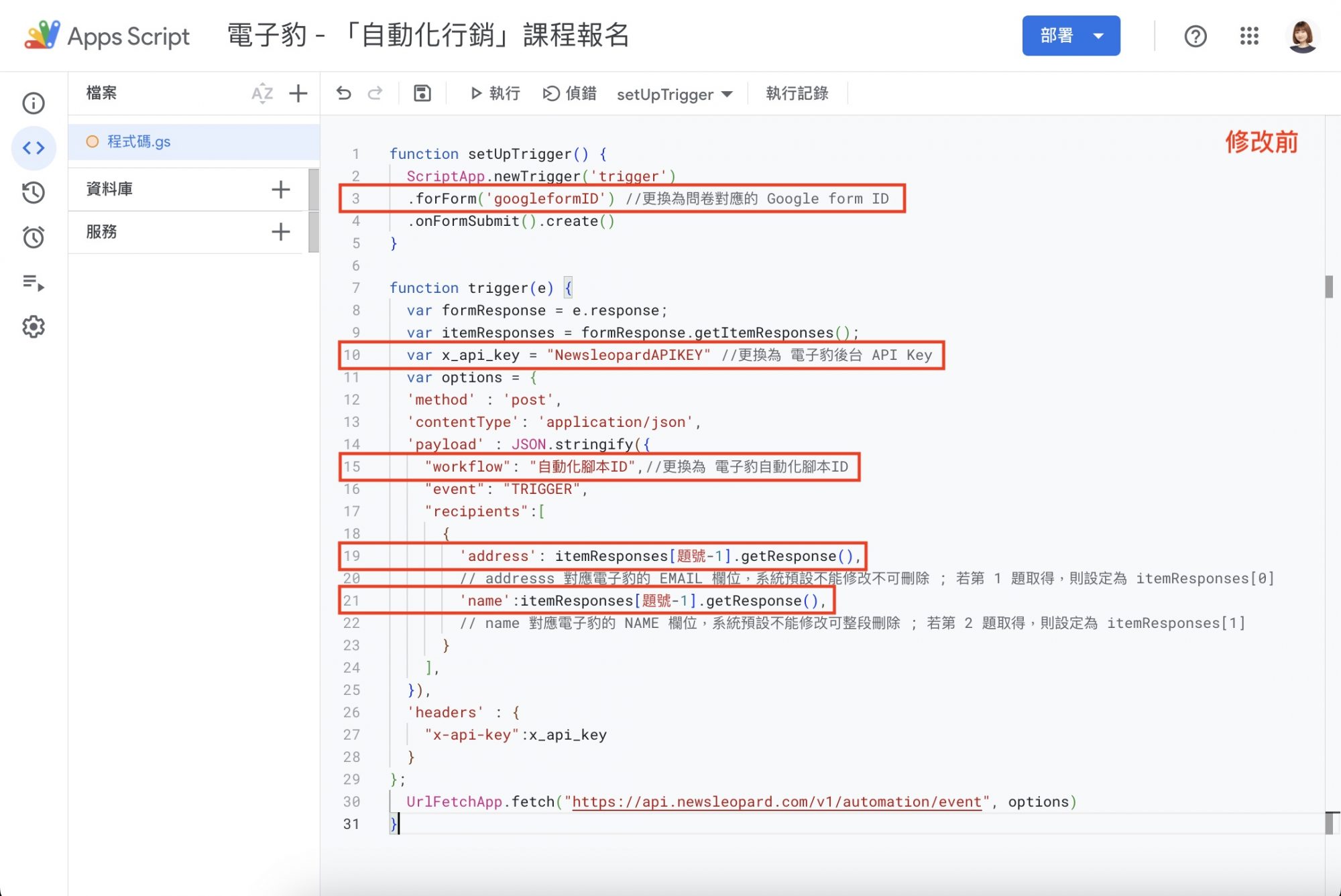1341x896 pixels.
Task: Open the help question mark icon
Action: coord(1196,36)
